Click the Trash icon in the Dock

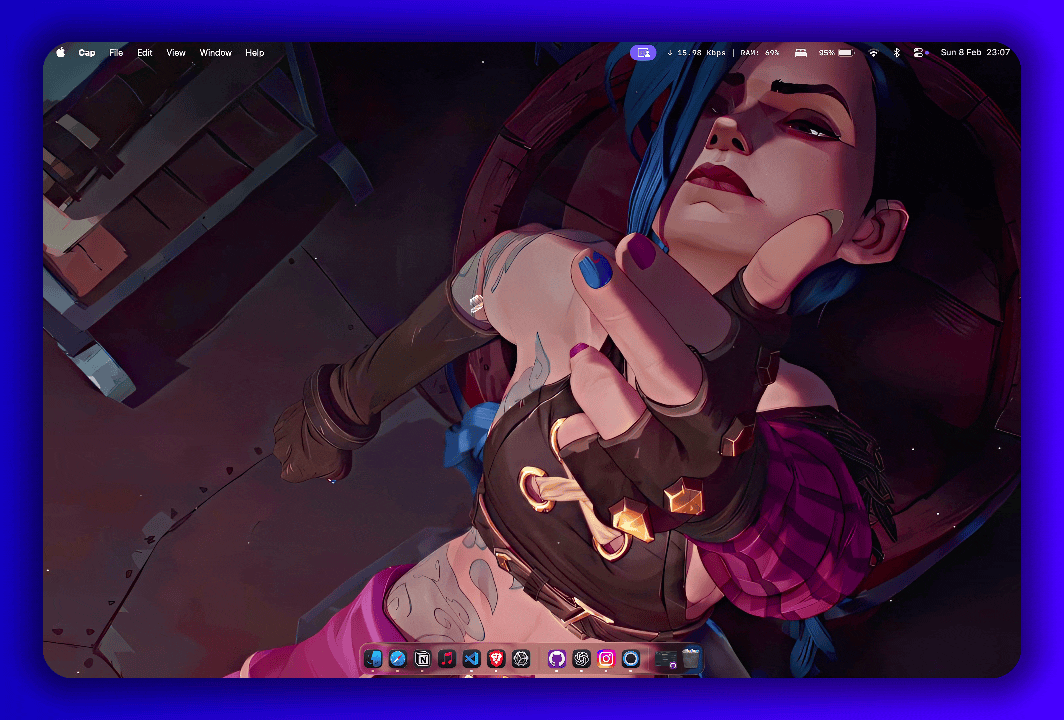tap(690, 659)
